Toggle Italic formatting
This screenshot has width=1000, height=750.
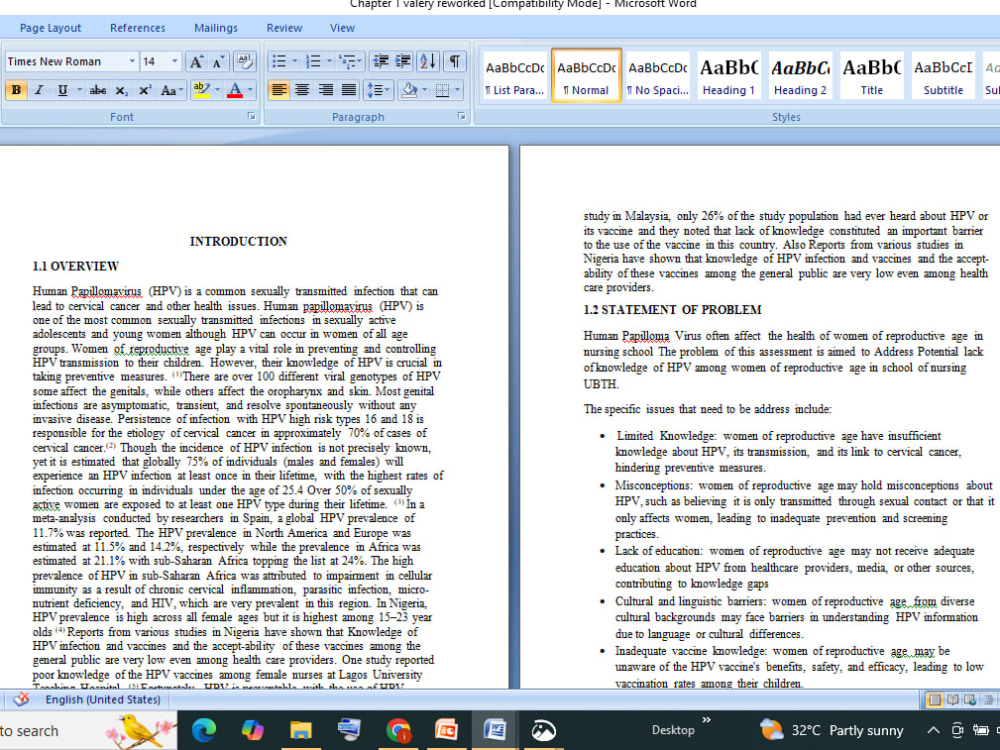click(39, 90)
